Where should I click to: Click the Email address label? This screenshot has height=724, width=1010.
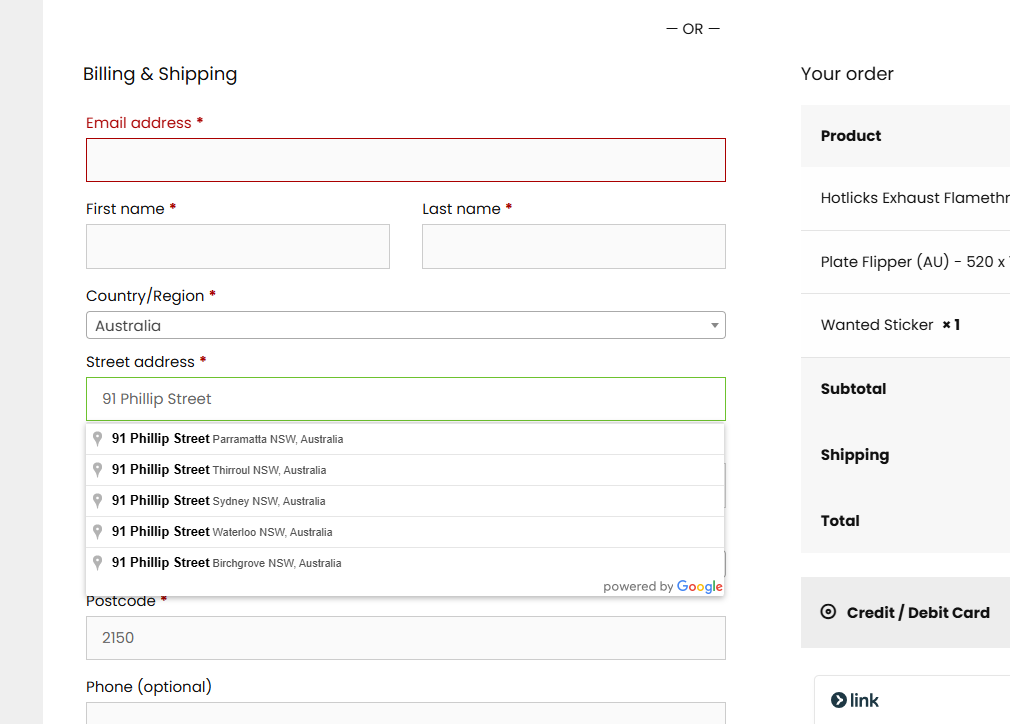[x=138, y=123]
